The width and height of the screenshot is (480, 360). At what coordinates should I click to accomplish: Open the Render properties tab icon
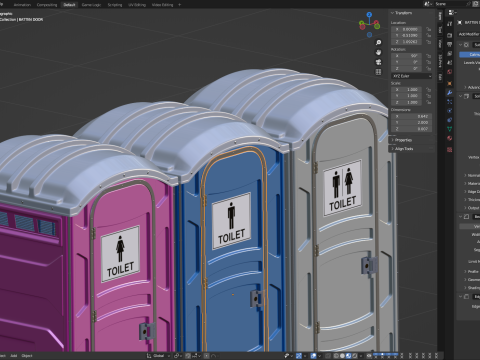click(x=450, y=35)
